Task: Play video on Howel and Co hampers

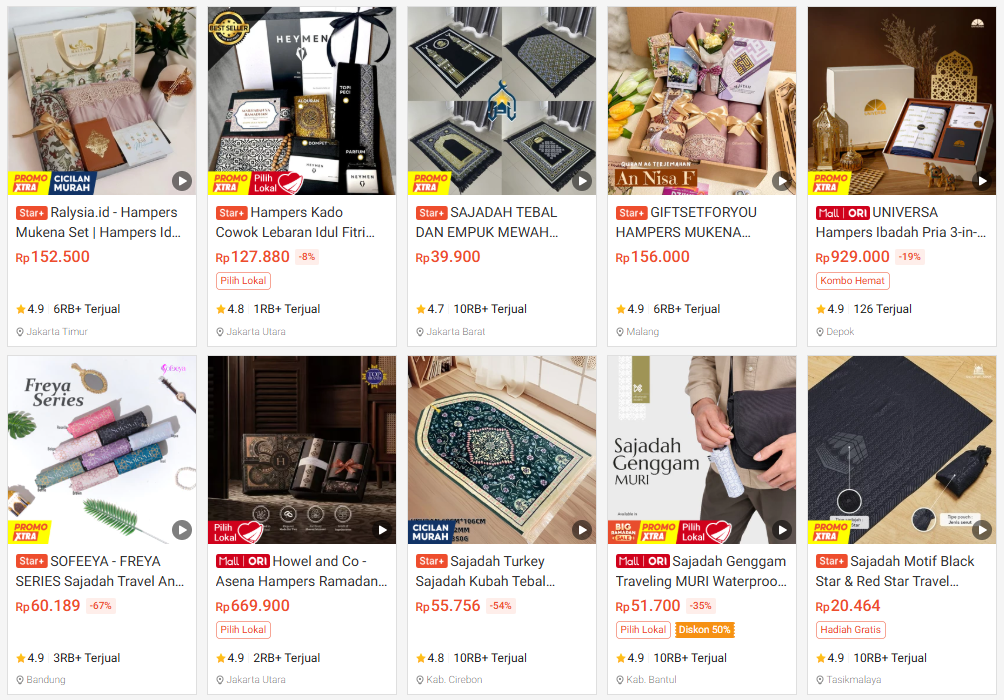Action: [x=382, y=530]
